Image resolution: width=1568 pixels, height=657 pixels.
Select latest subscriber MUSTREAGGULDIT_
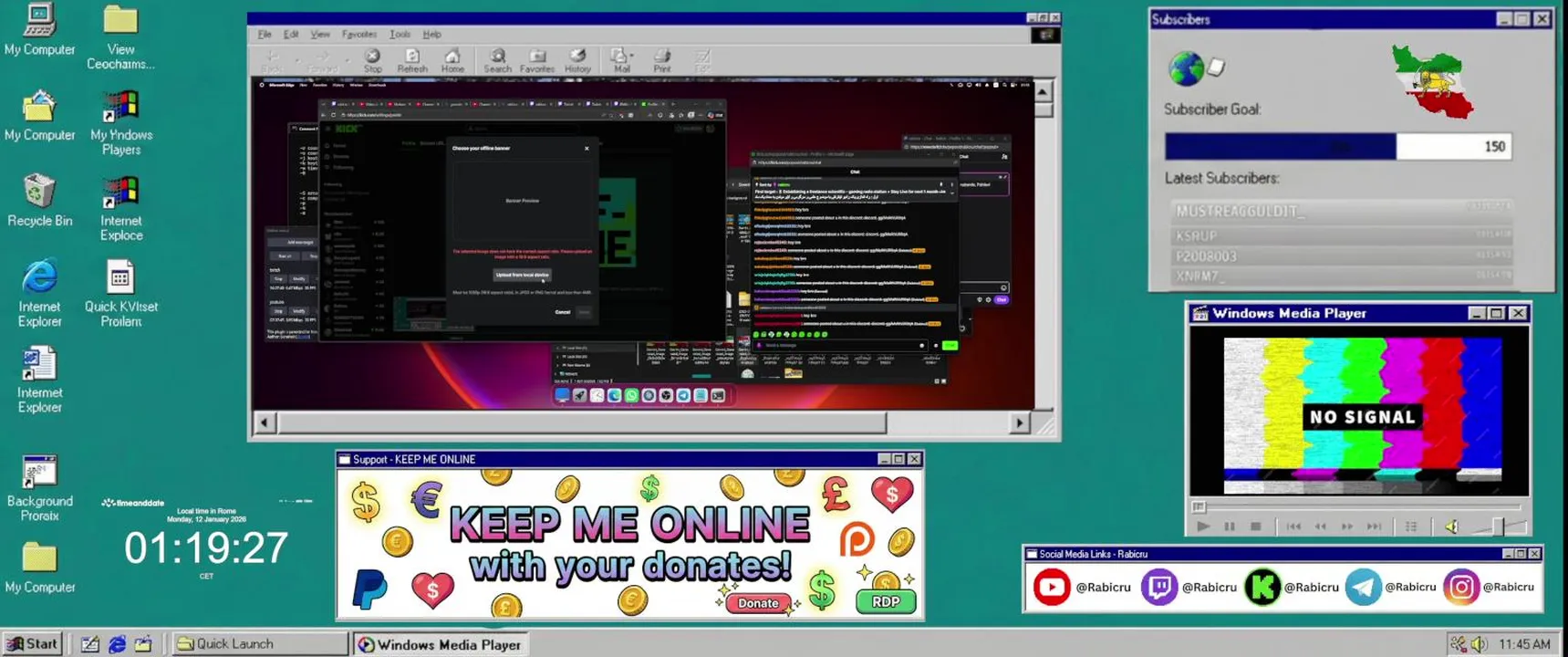point(1341,211)
